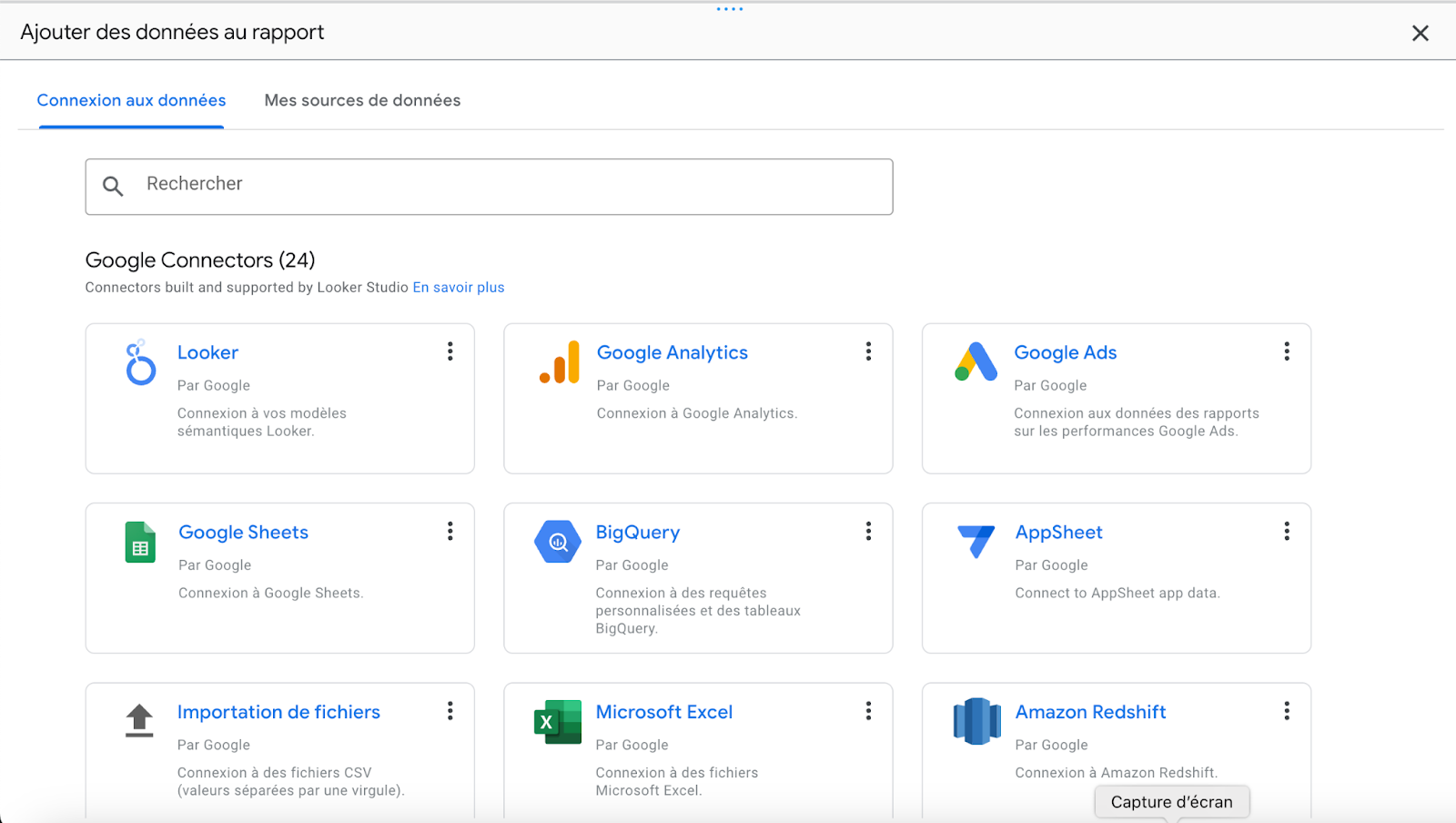Follow the En savoir plus link
1456x823 pixels.
point(459,288)
